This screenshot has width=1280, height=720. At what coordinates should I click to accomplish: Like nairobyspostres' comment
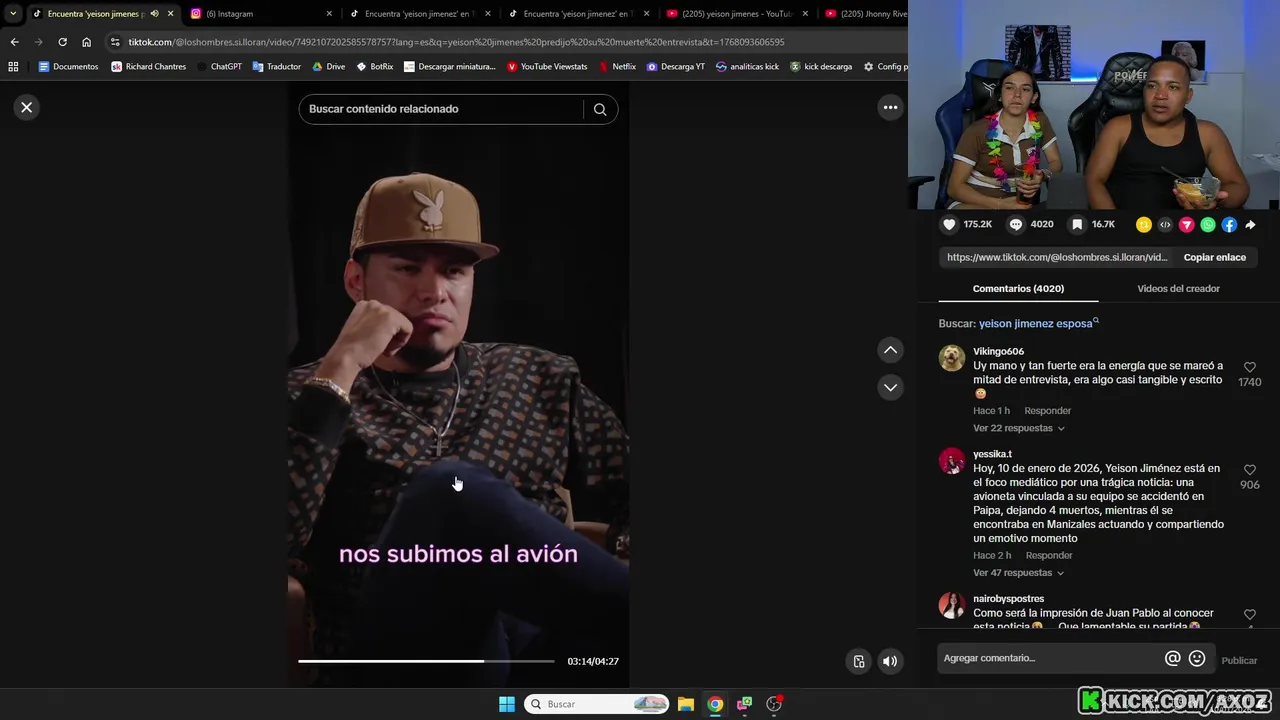[x=1249, y=614]
